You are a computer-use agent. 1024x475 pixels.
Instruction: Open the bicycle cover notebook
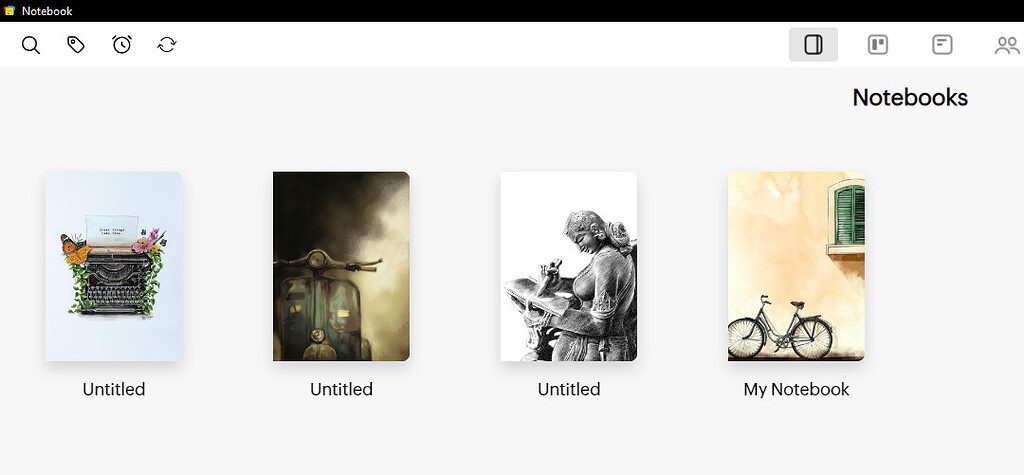click(796, 267)
